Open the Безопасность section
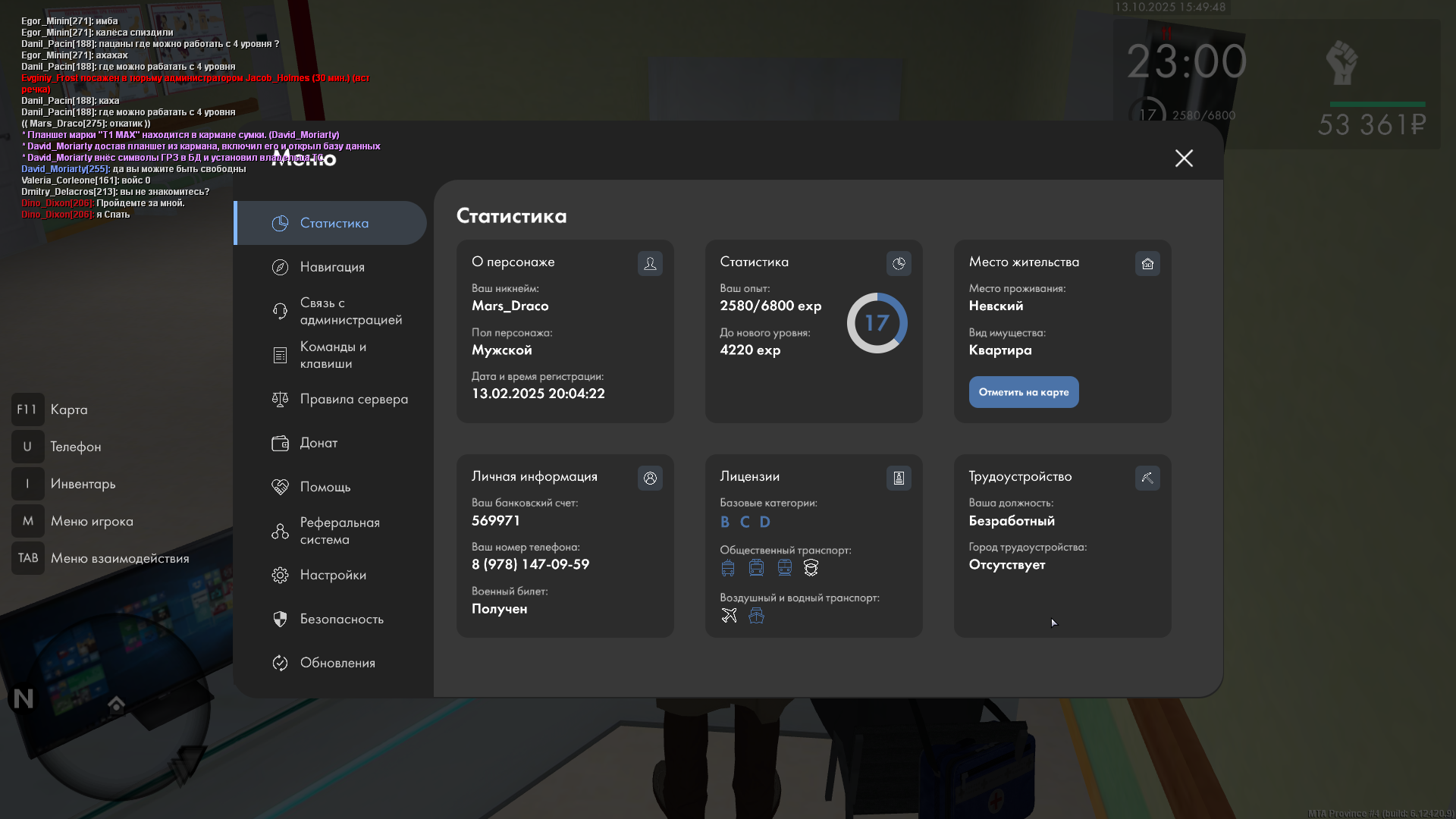Screen dimensions: 1456x819 coord(341,619)
